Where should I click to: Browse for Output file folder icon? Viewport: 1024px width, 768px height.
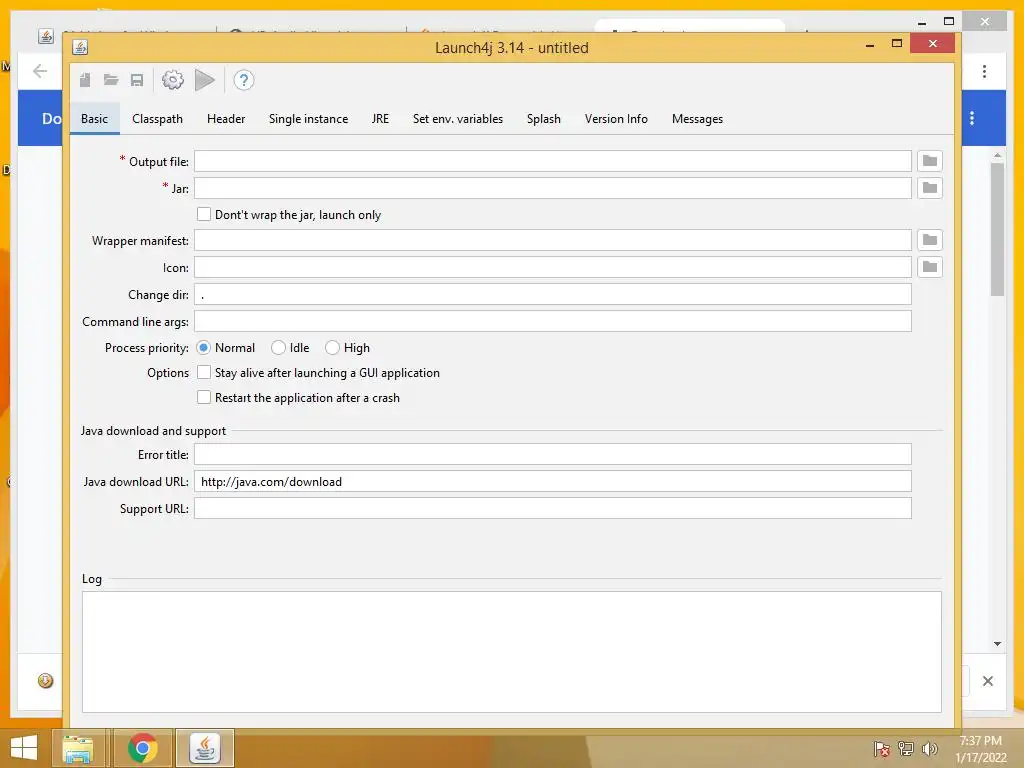coord(929,161)
